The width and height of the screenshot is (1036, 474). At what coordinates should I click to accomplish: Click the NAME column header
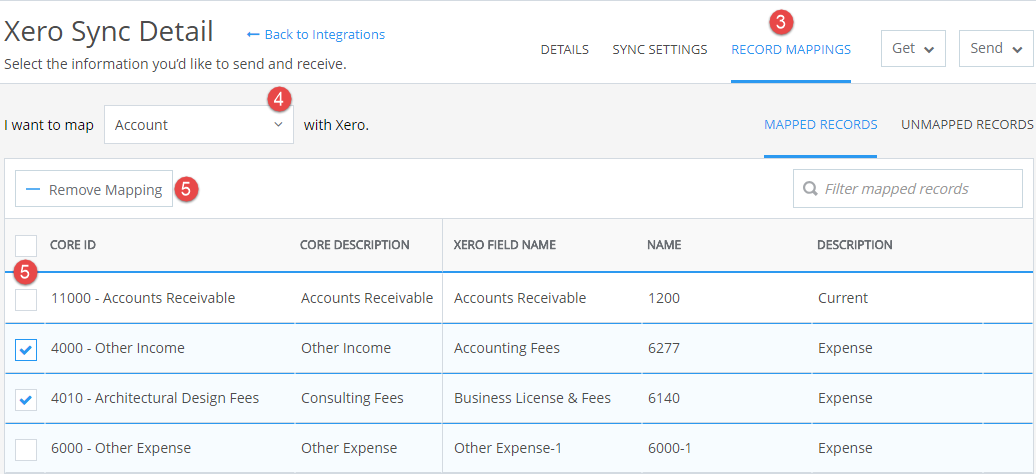[664, 245]
